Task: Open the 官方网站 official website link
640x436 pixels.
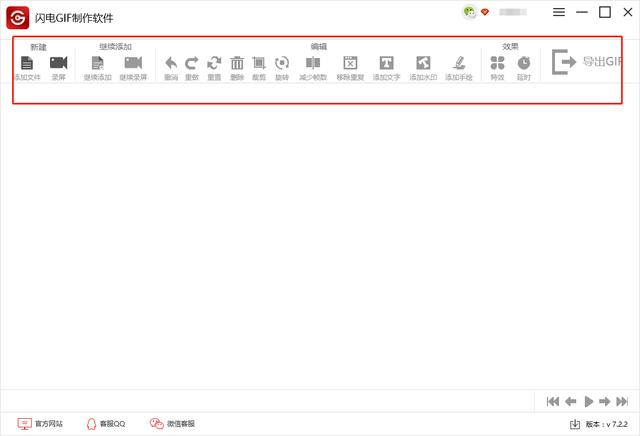Action: [41, 424]
